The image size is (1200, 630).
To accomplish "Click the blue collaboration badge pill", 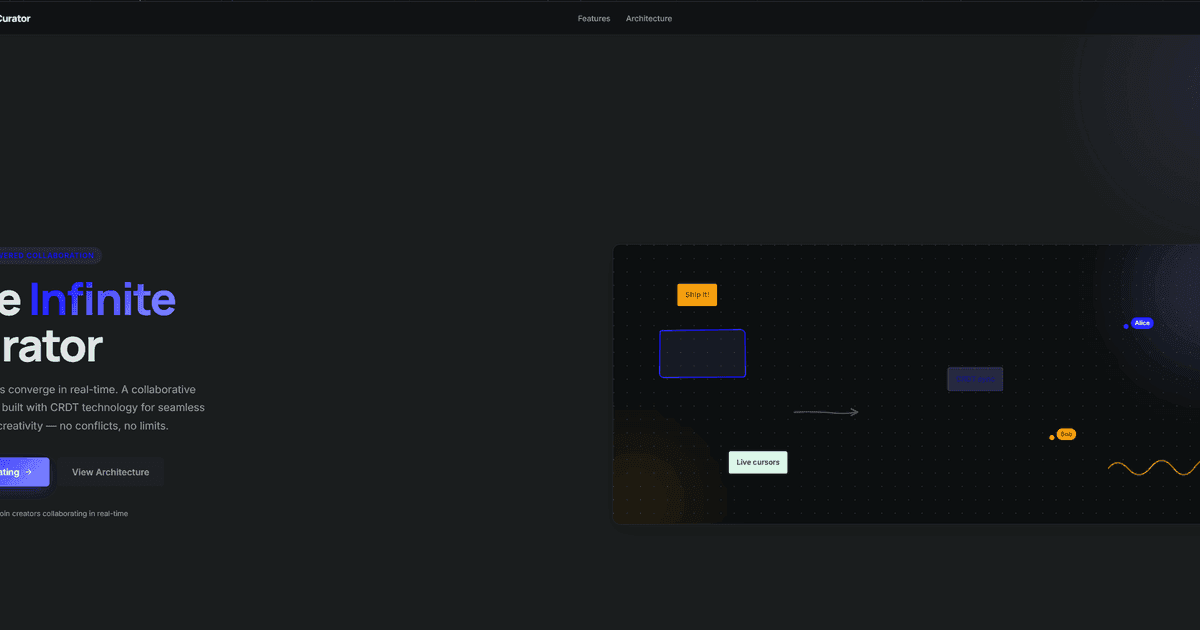I will pos(50,256).
